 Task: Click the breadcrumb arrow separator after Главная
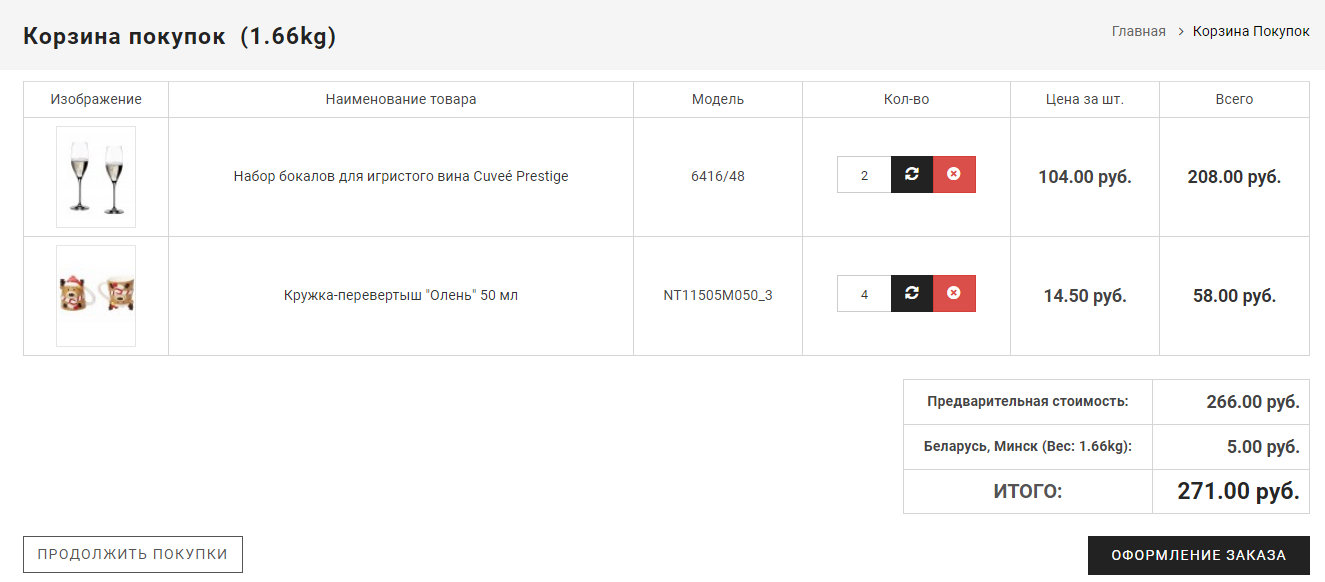click(1180, 32)
